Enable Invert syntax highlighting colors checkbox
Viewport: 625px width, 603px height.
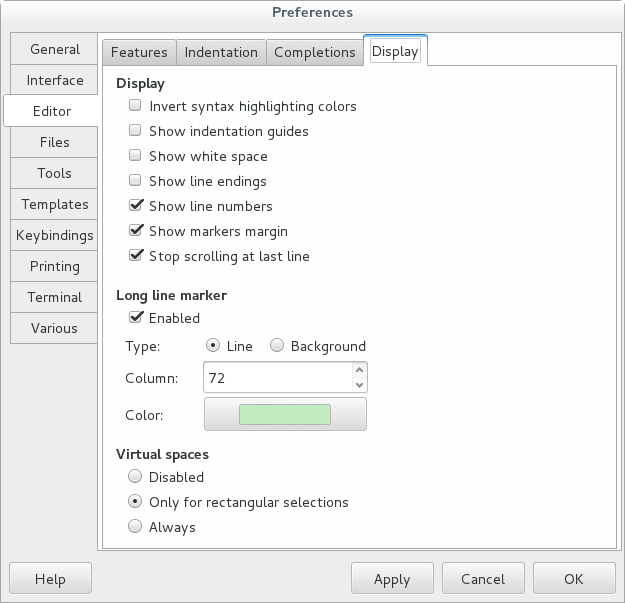pos(136,106)
